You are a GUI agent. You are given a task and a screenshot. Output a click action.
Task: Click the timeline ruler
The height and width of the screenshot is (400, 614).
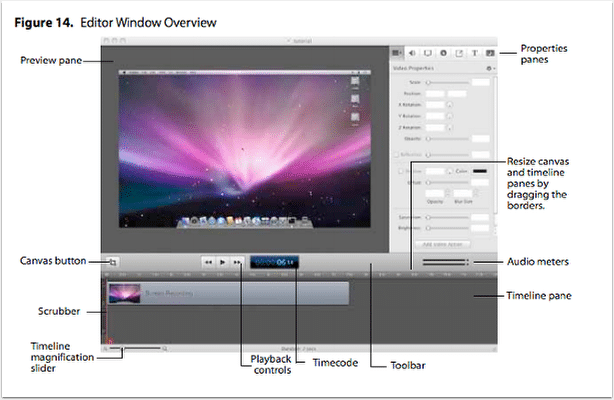tap(299, 275)
